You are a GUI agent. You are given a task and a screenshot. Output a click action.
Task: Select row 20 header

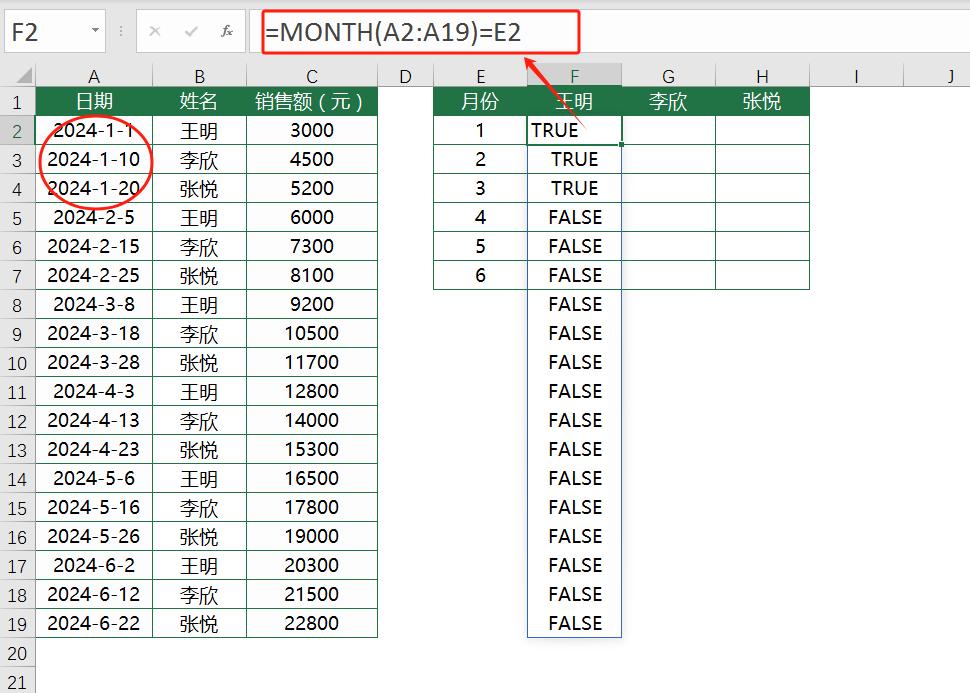(17, 653)
